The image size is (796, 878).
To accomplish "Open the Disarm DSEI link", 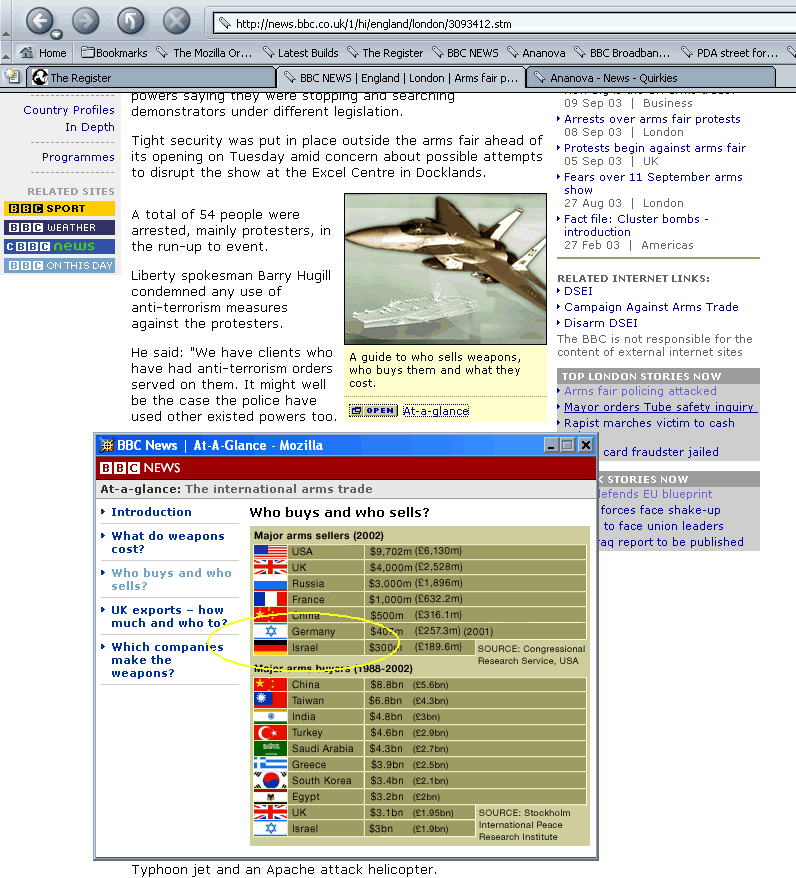I will [x=601, y=323].
